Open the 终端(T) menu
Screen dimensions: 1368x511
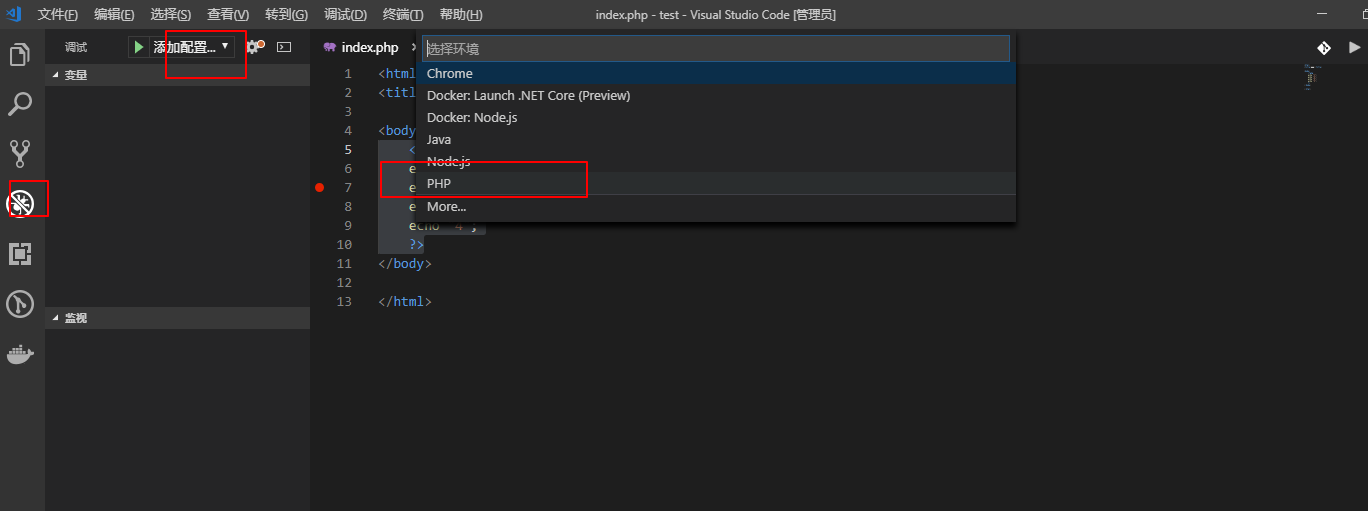403,15
